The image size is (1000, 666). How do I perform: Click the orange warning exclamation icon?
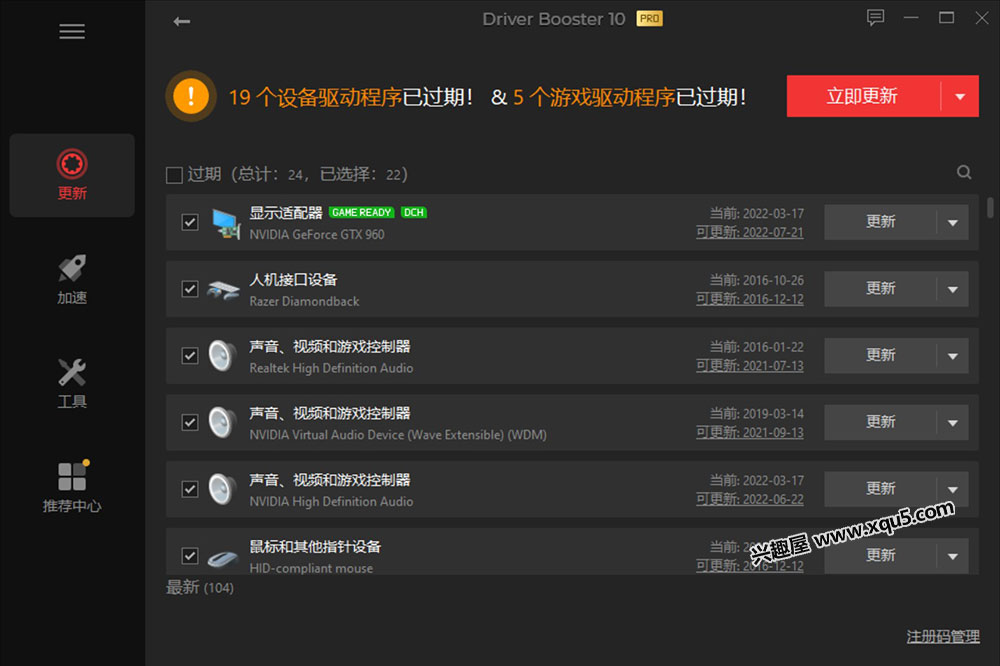191,96
